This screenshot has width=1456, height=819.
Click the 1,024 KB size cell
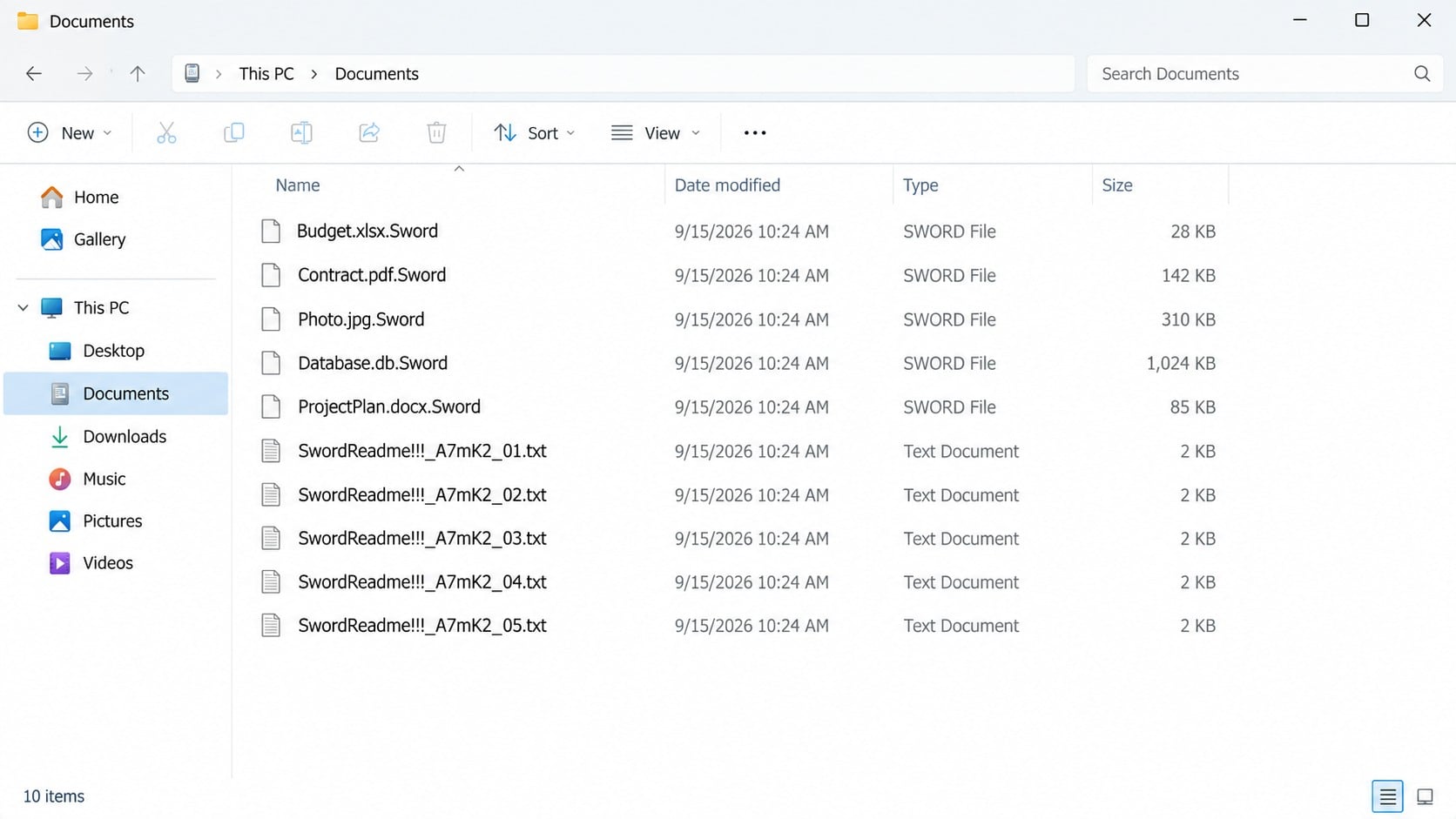(1181, 363)
